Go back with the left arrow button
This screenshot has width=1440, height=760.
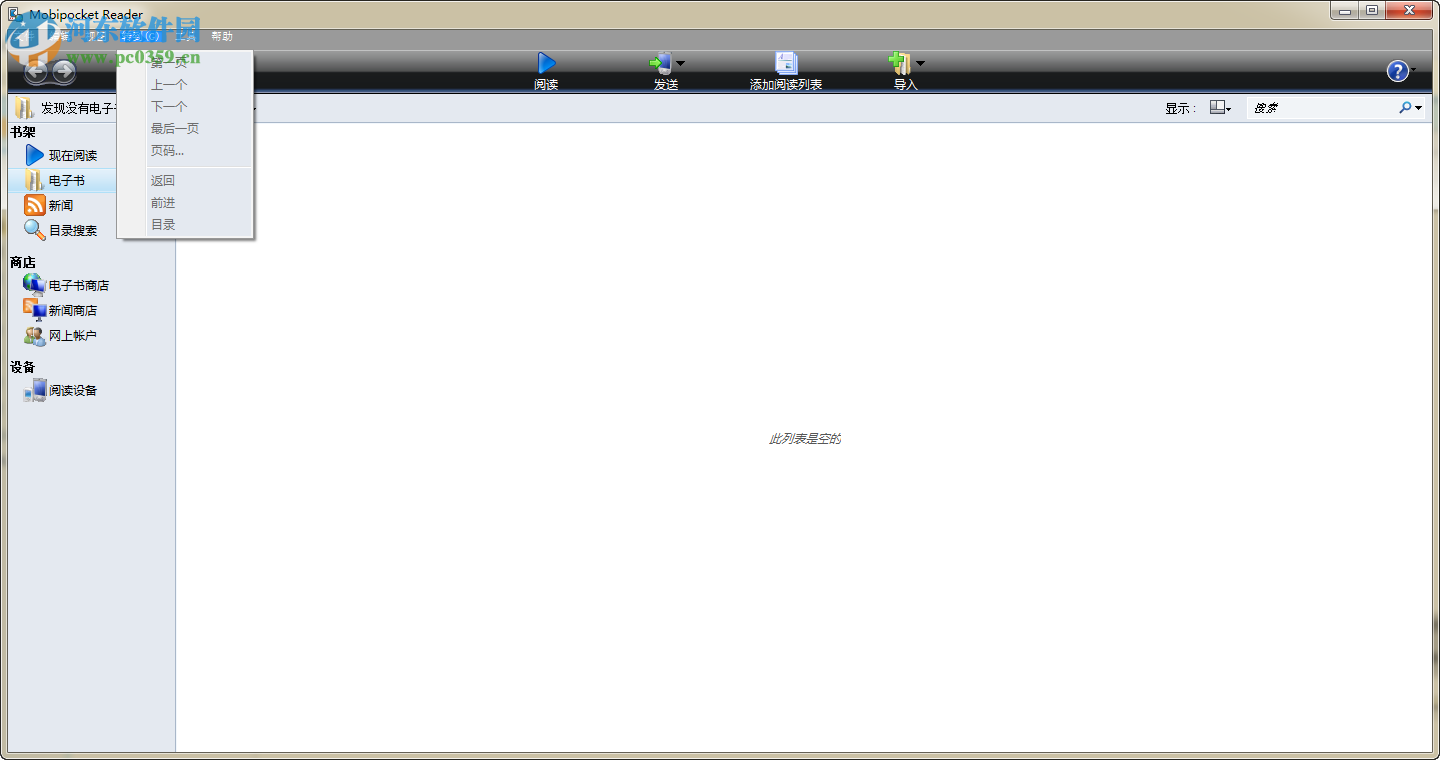tap(36, 71)
